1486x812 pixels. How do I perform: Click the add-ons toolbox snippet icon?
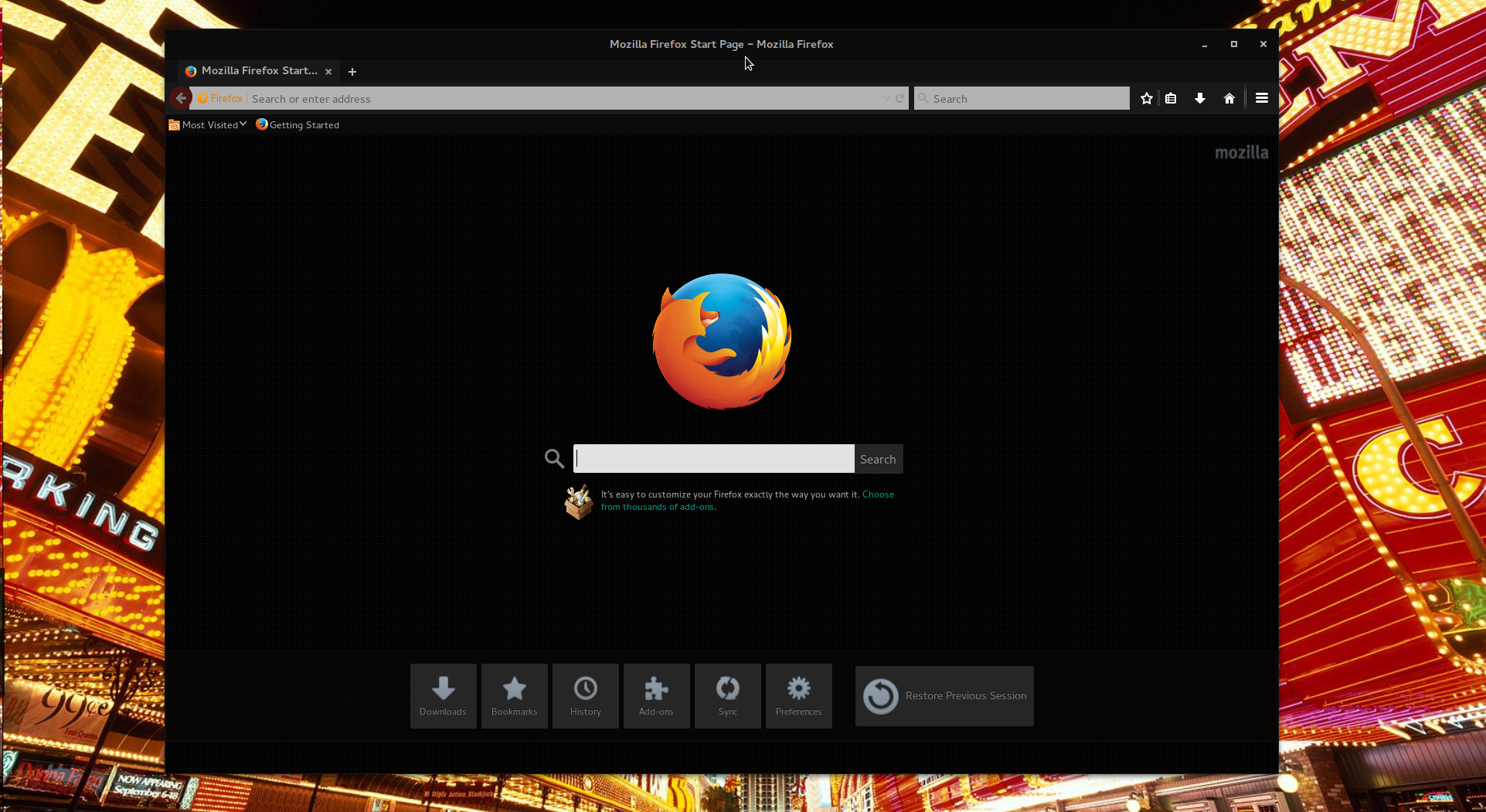(x=579, y=502)
